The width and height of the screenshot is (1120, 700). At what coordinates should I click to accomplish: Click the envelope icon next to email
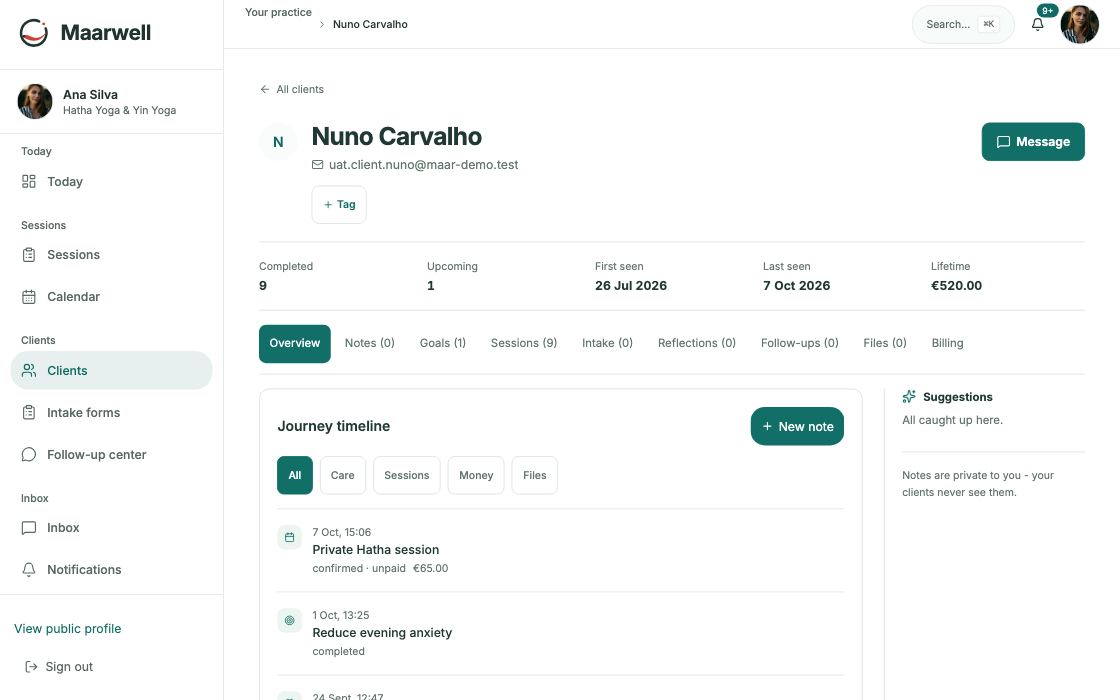(318, 164)
